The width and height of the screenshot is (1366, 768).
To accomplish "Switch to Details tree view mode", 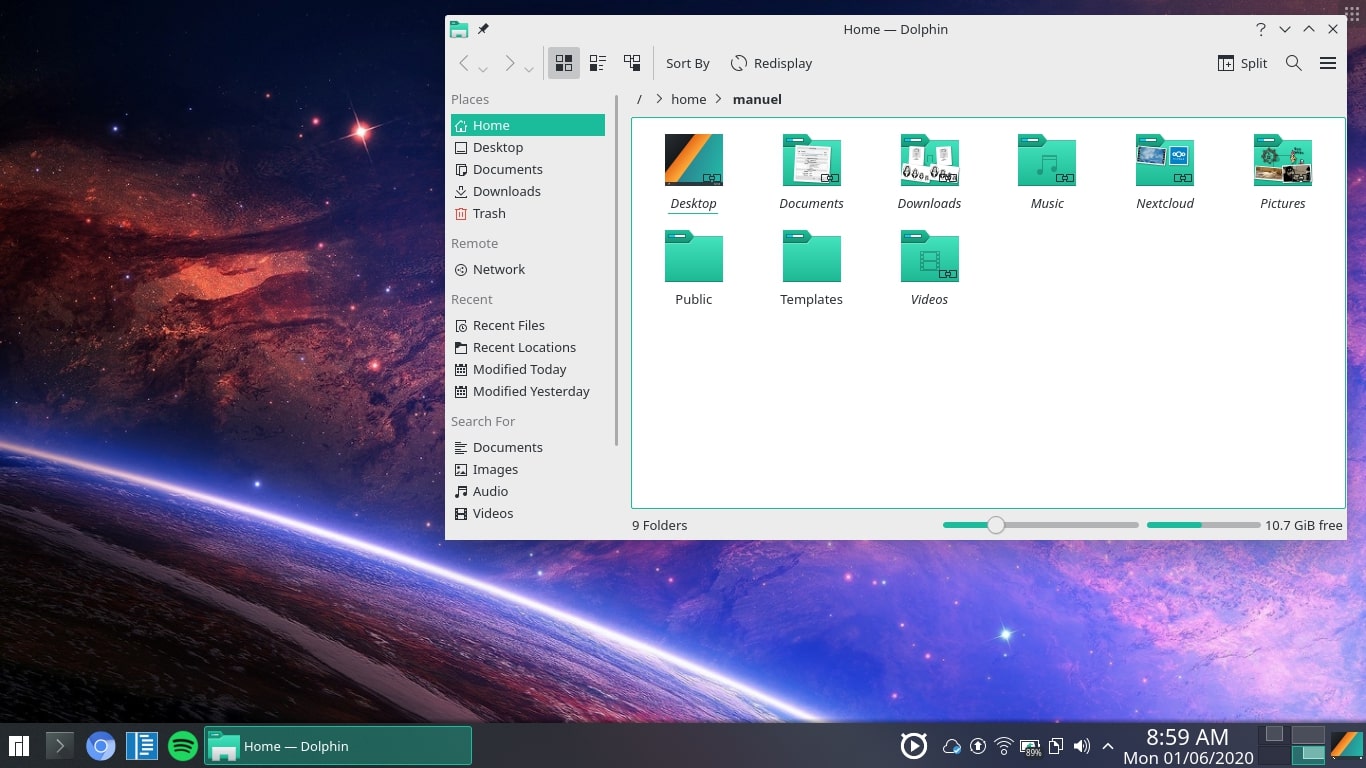I will (x=632, y=63).
